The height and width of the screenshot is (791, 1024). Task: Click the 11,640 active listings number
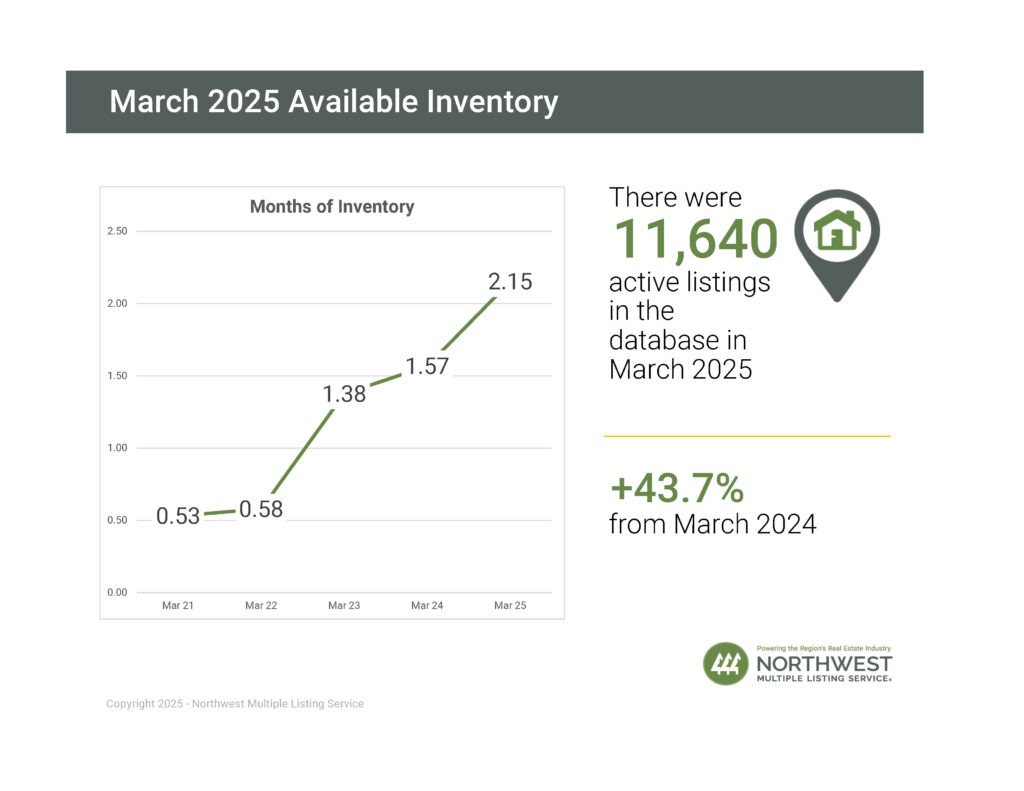point(694,240)
